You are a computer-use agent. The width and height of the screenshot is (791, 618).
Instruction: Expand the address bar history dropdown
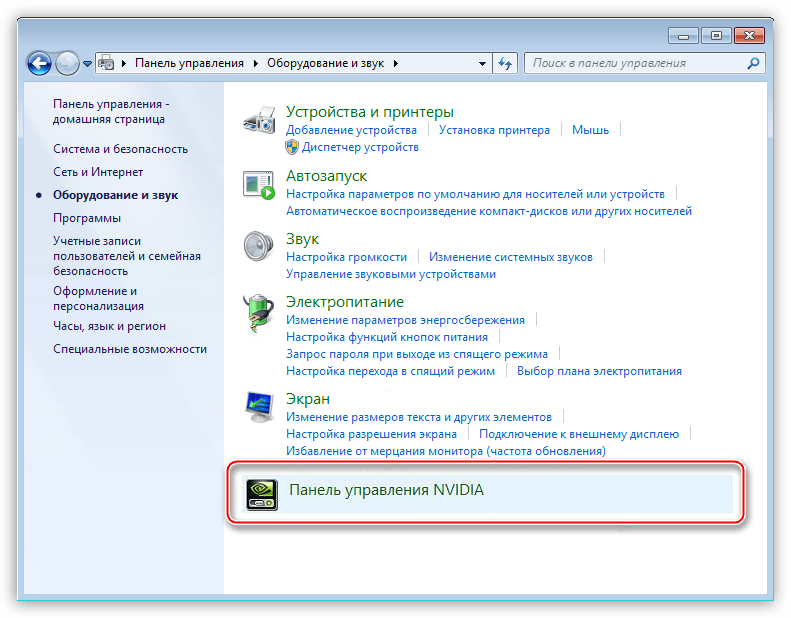coord(482,64)
